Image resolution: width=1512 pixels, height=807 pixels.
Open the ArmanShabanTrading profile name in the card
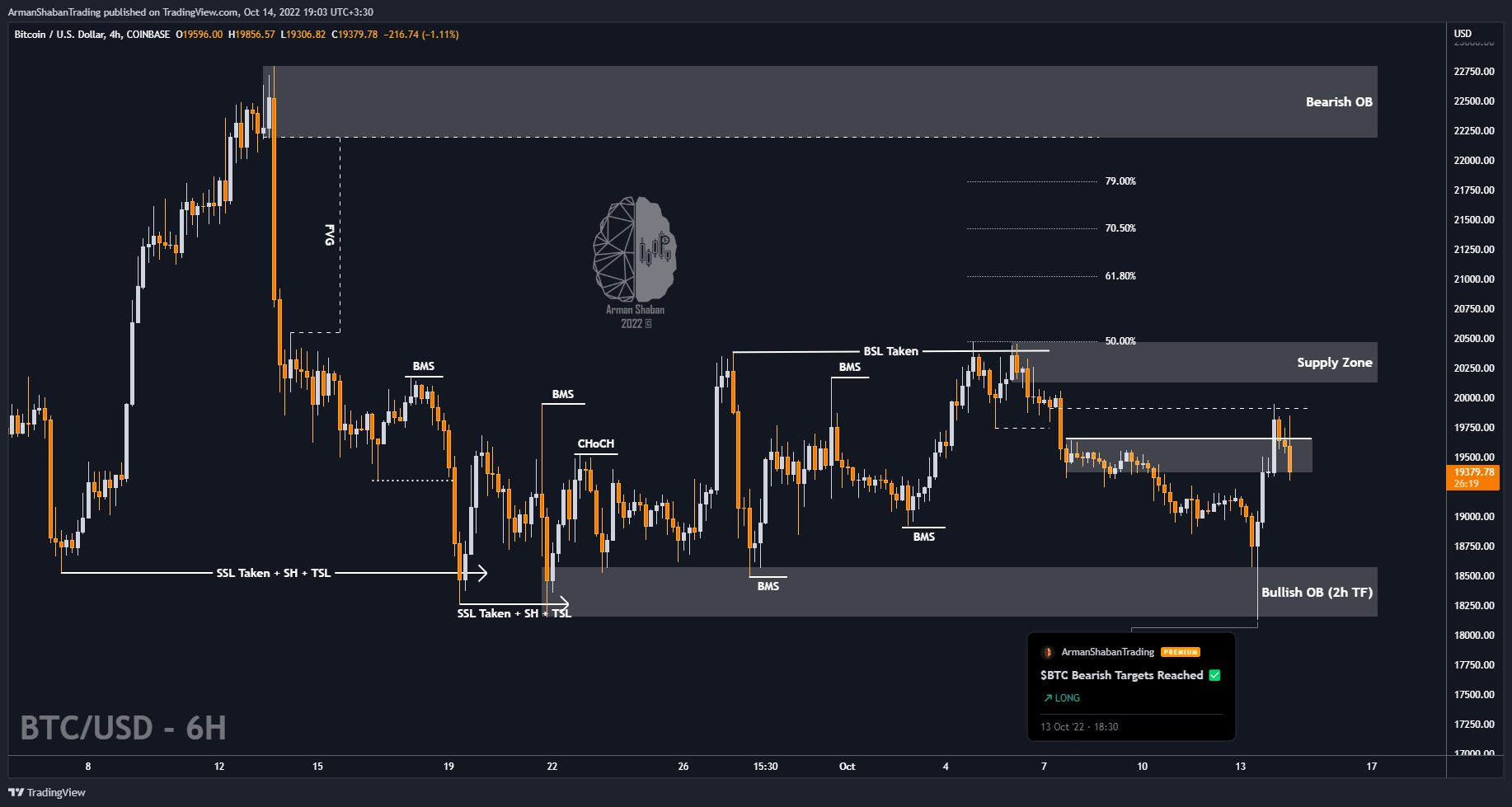point(1107,652)
